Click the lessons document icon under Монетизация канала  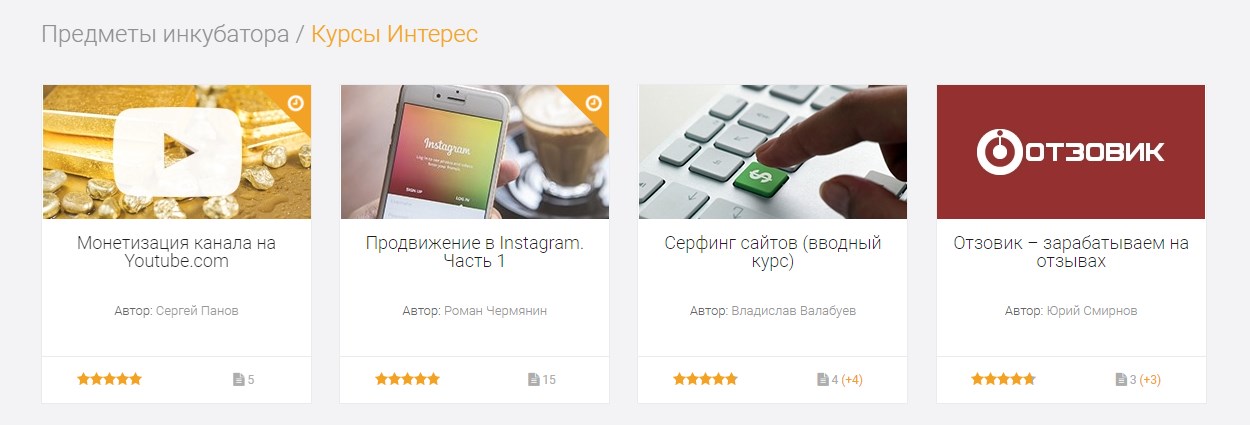238,380
